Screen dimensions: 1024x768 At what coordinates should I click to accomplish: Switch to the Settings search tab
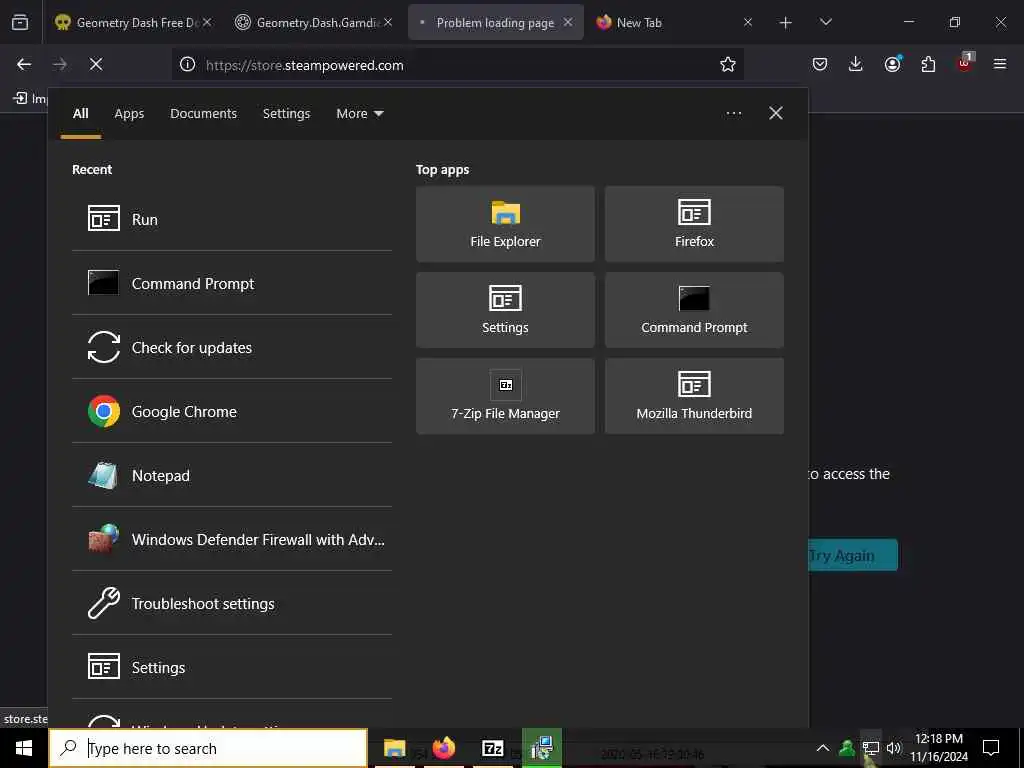[x=287, y=114]
